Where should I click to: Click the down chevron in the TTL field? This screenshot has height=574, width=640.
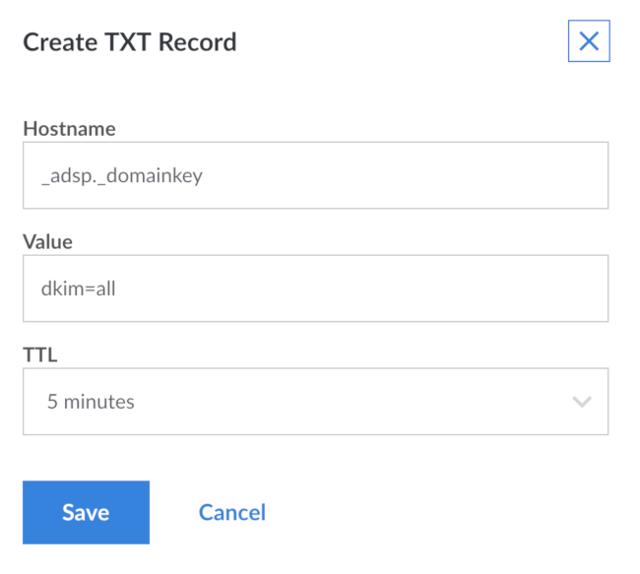tap(581, 402)
